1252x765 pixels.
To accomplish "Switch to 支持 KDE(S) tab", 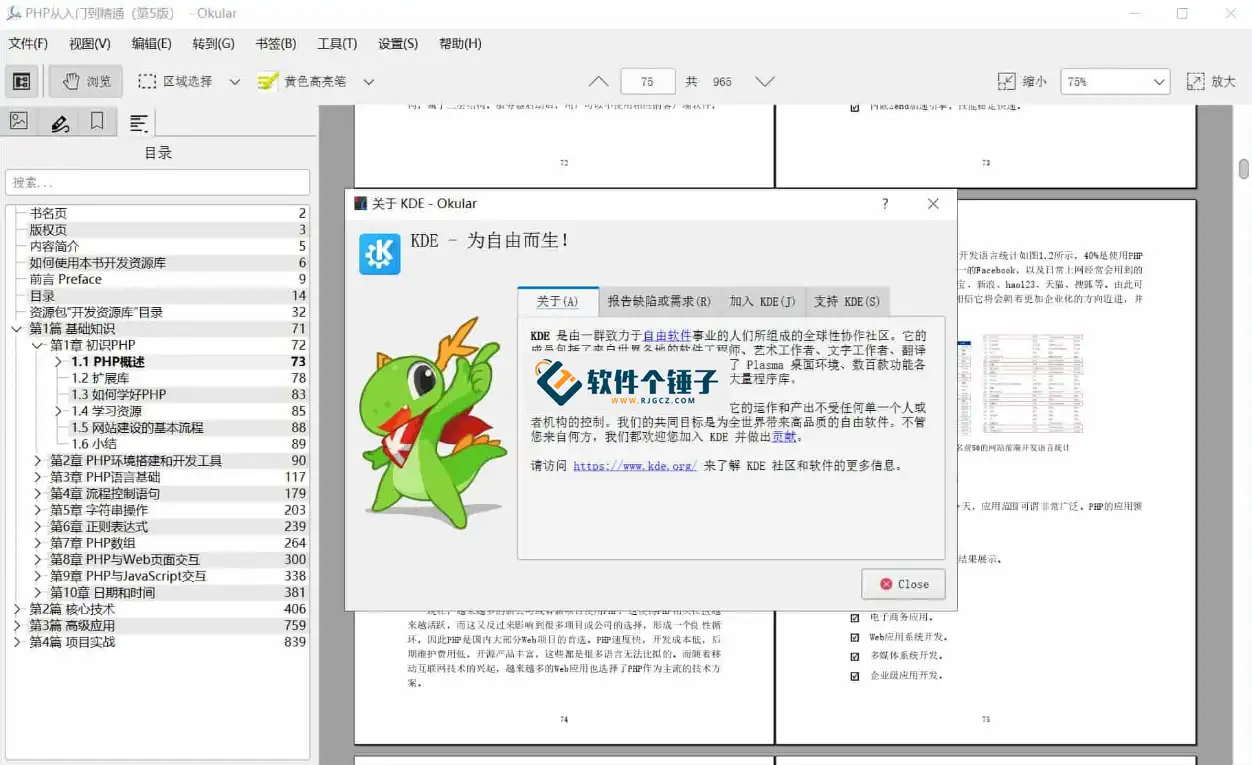I will [x=846, y=301].
